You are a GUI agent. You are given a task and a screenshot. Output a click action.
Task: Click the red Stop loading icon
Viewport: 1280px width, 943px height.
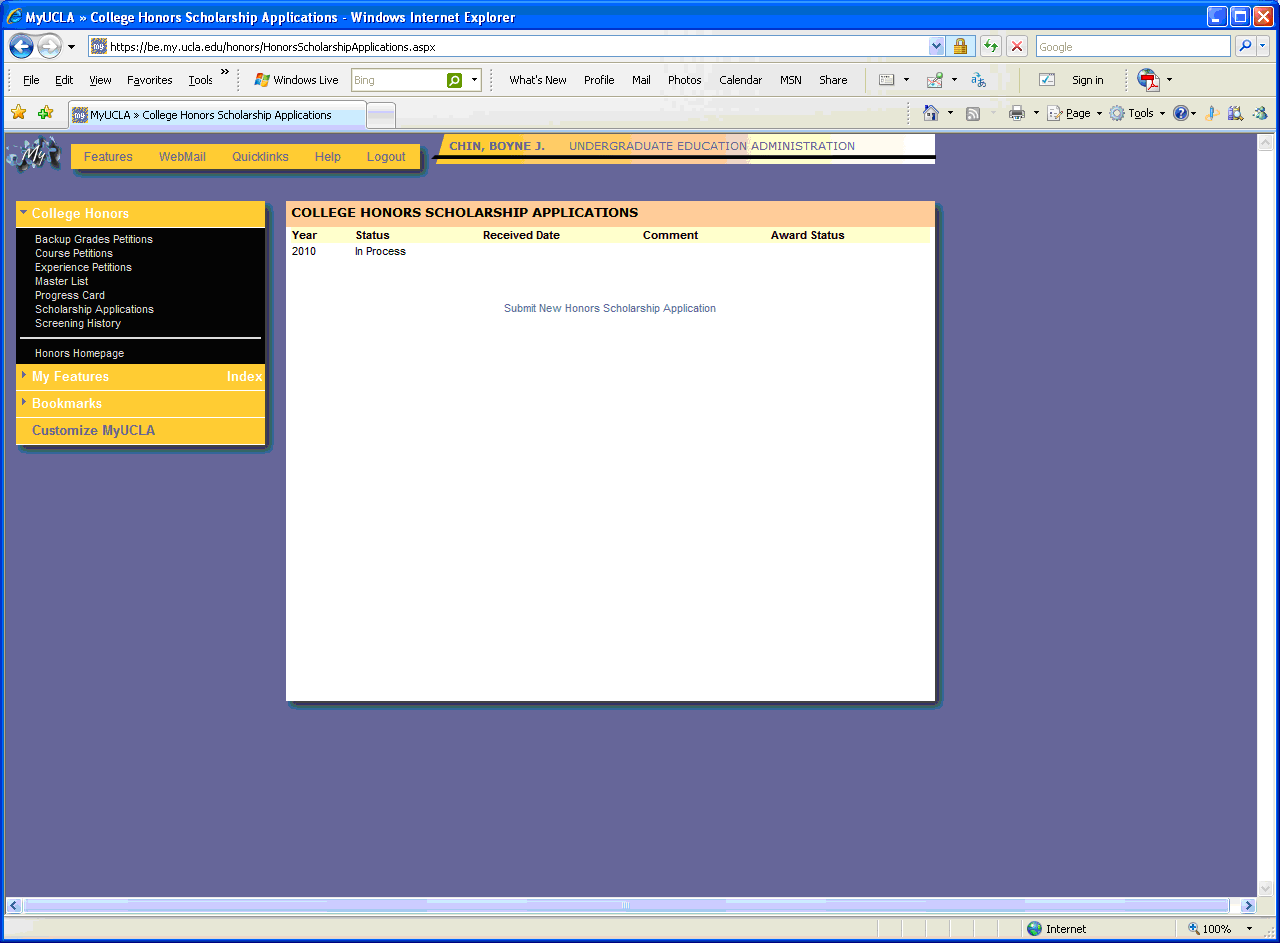pyautogui.click(x=1017, y=47)
